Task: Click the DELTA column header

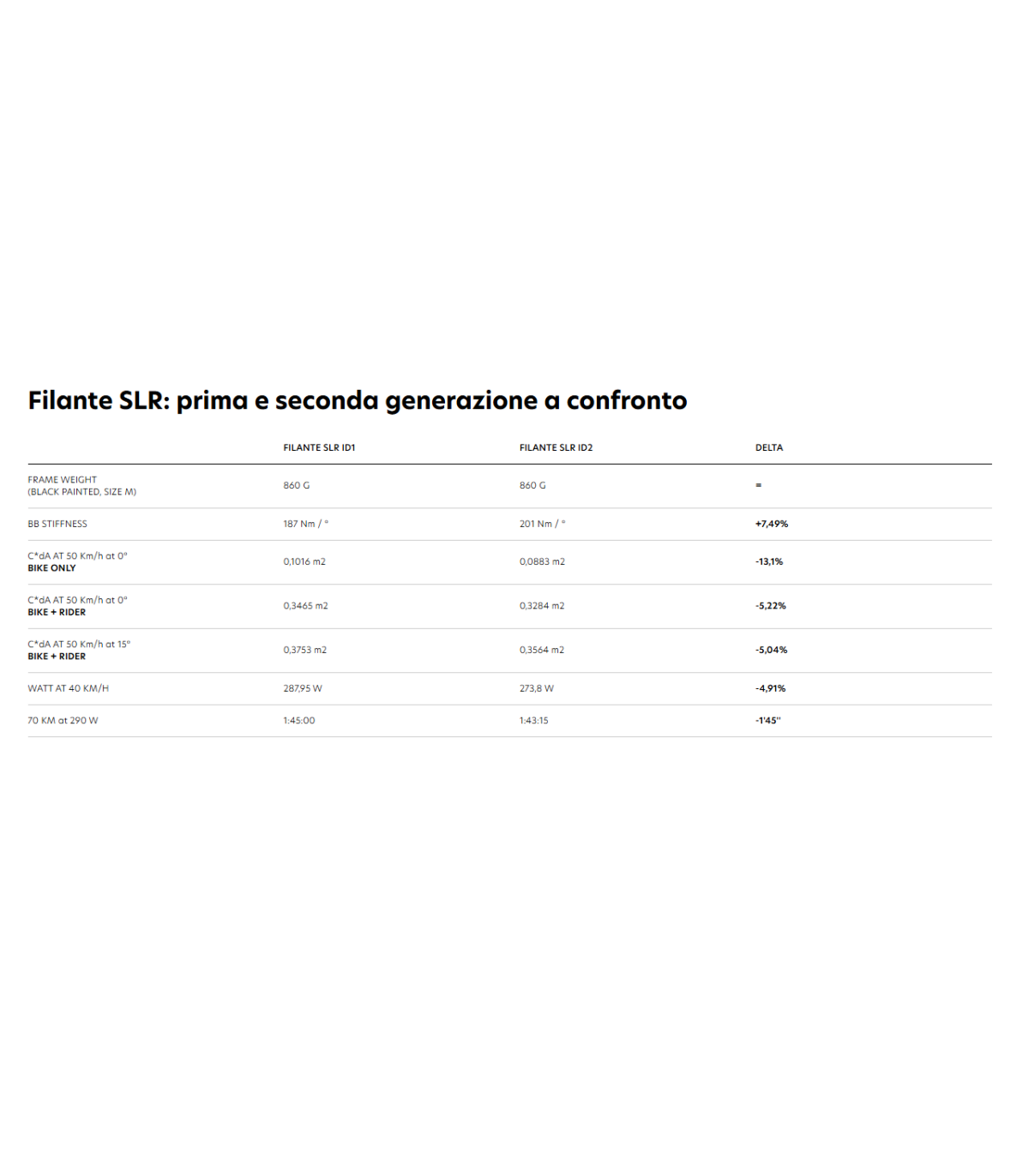Action: [768, 447]
